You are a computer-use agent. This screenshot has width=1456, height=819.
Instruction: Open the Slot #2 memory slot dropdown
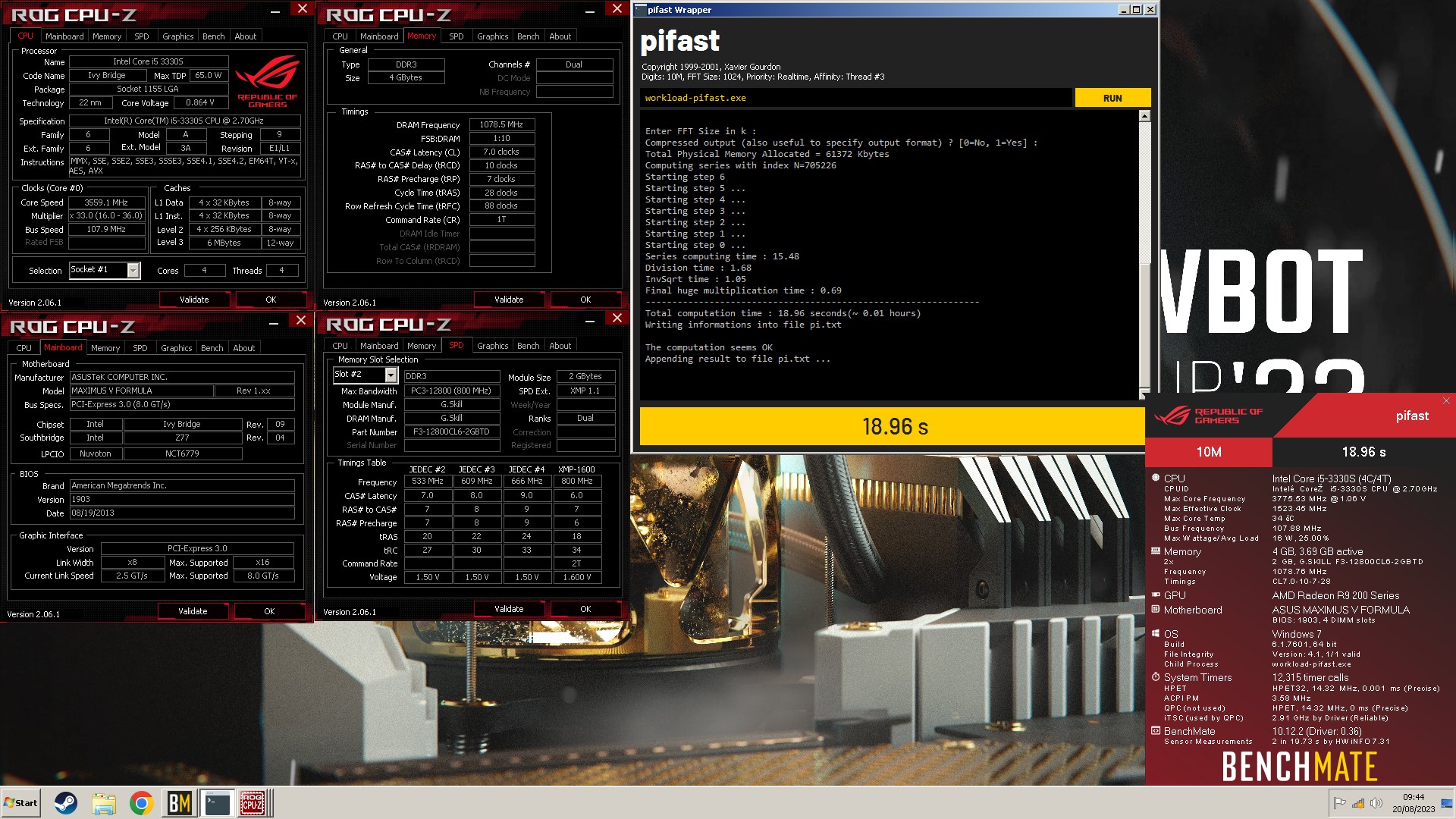(391, 375)
